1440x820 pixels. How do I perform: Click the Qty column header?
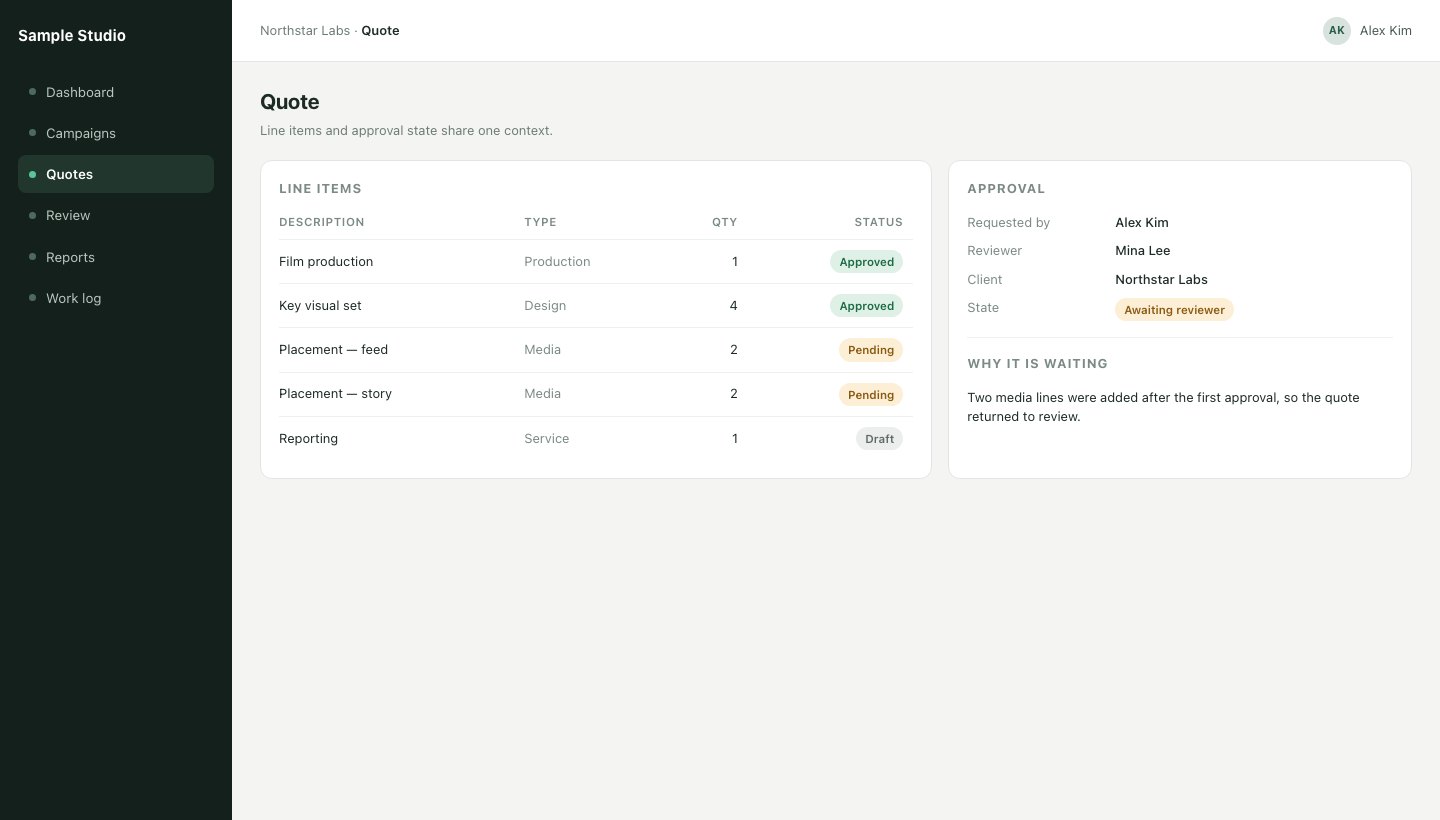(x=725, y=222)
